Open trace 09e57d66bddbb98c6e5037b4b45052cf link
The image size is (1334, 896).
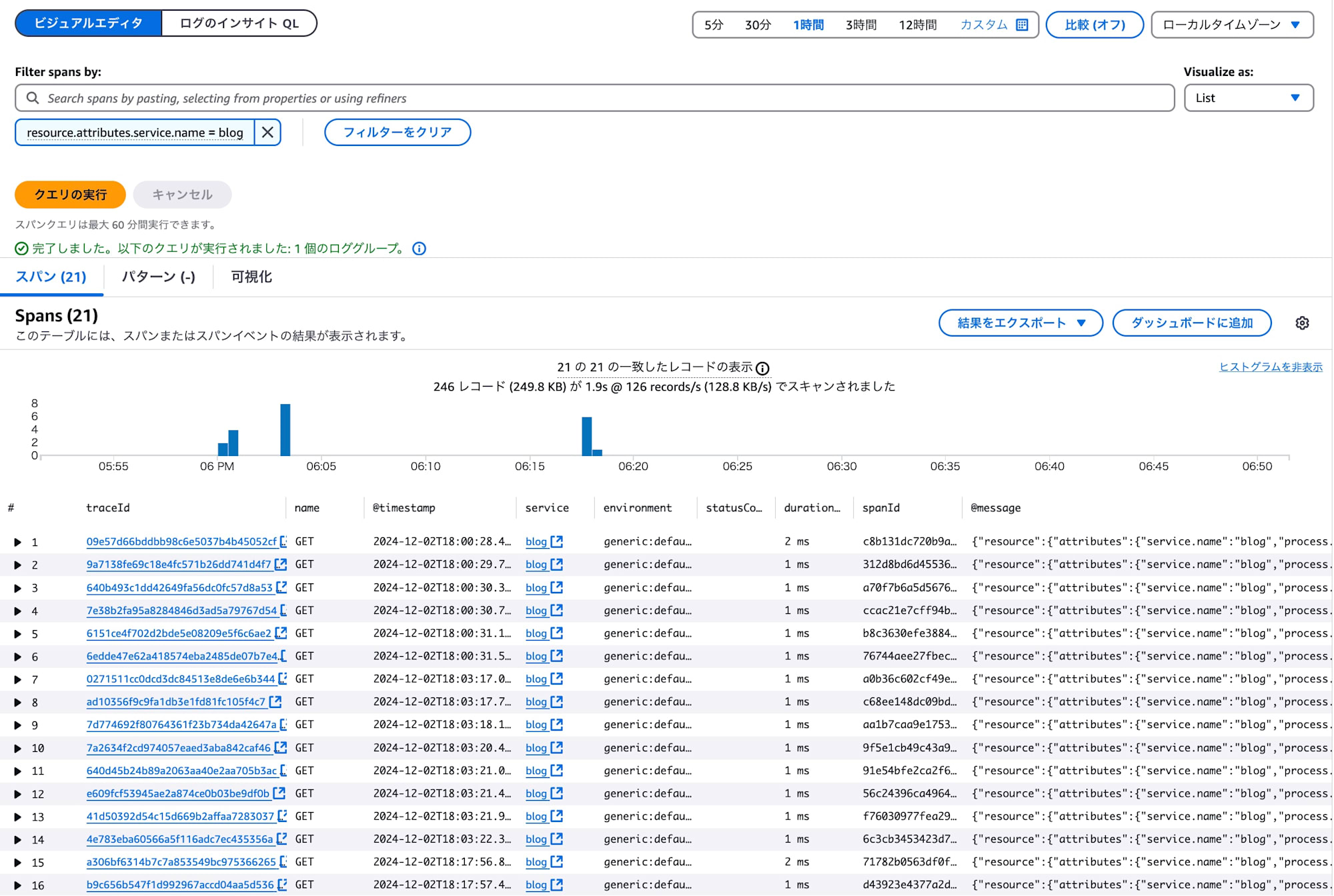coord(181,541)
